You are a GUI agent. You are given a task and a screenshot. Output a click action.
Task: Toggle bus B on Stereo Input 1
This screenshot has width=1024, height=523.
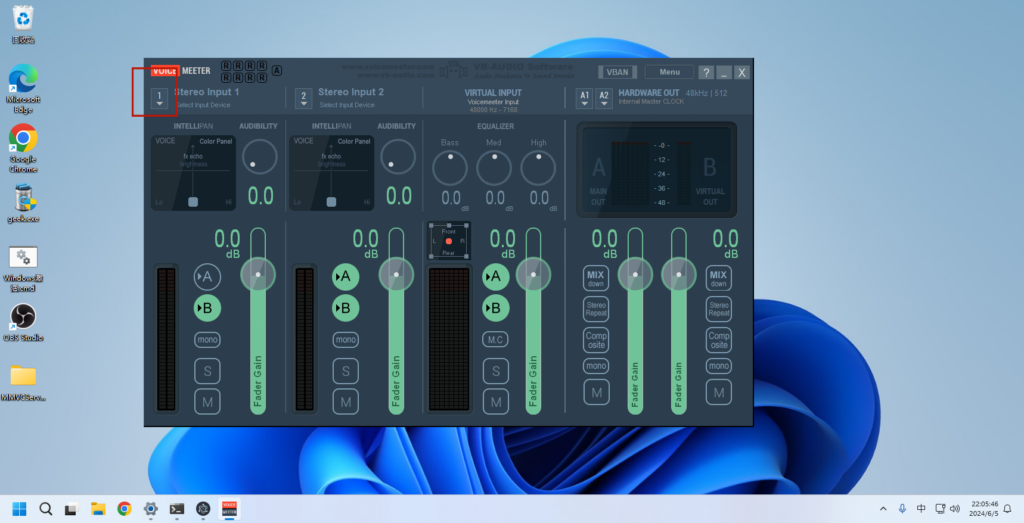coord(207,308)
